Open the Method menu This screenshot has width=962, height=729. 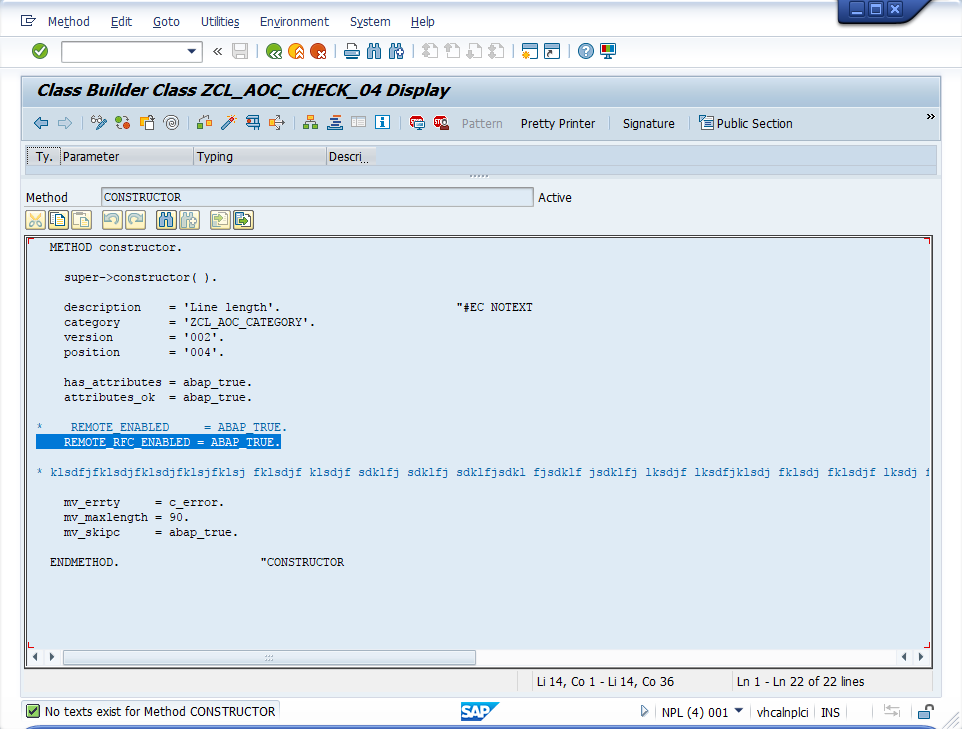(x=69, y=21)
